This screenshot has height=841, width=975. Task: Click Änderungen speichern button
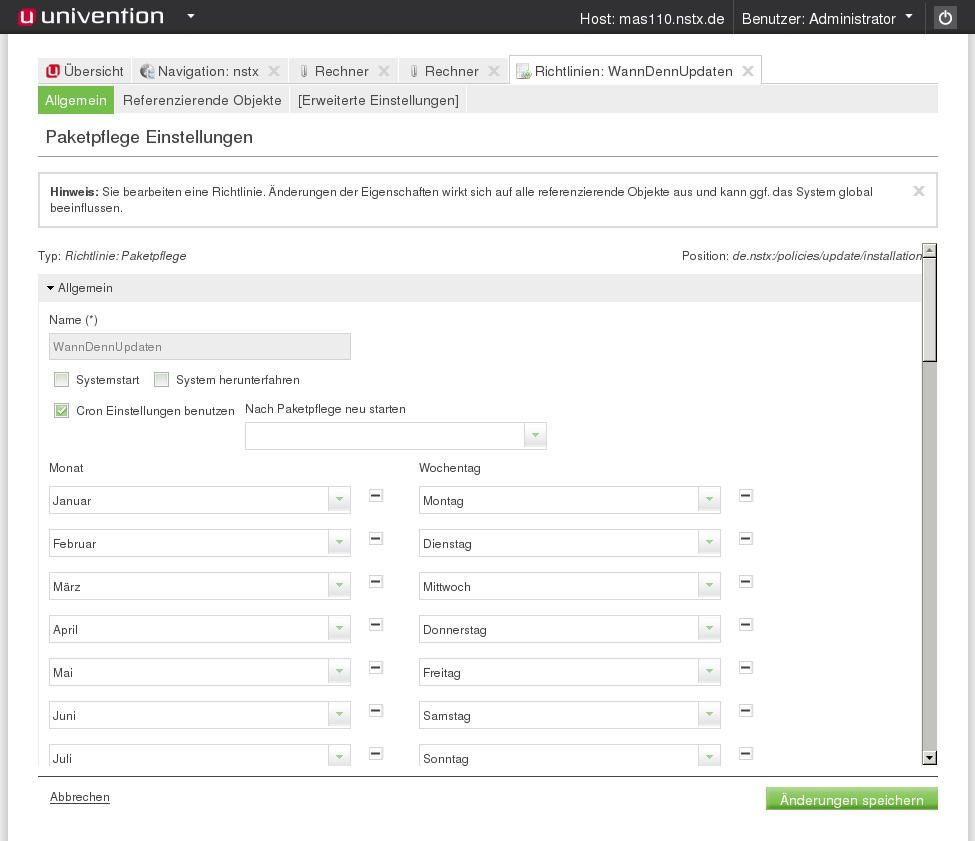[x=851, y=799]
